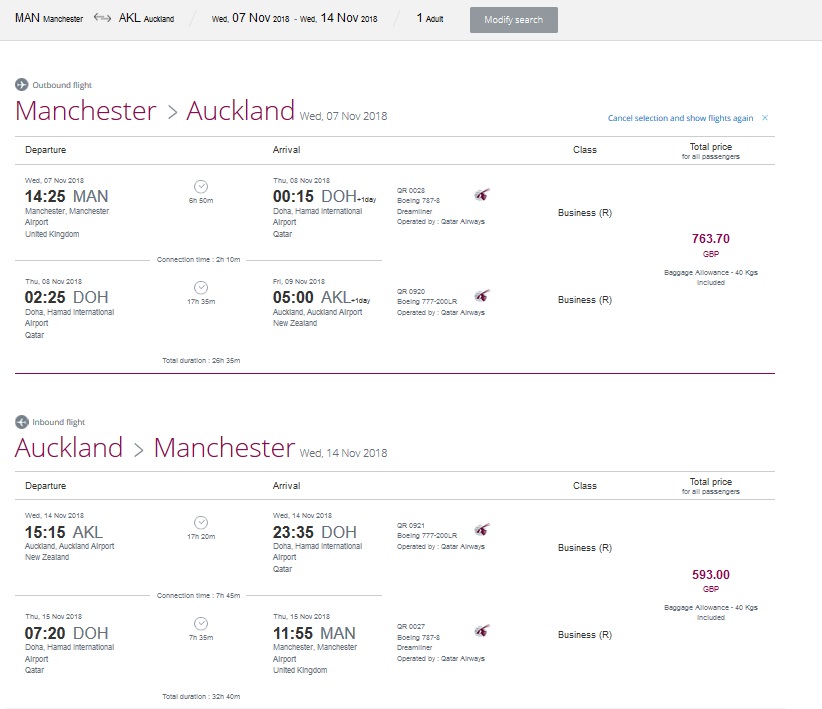The image size is (822, 709).
Task: Click the 07 Nov 2018 - 14 Nov 2018 dates in header
Action: (294, 19)
